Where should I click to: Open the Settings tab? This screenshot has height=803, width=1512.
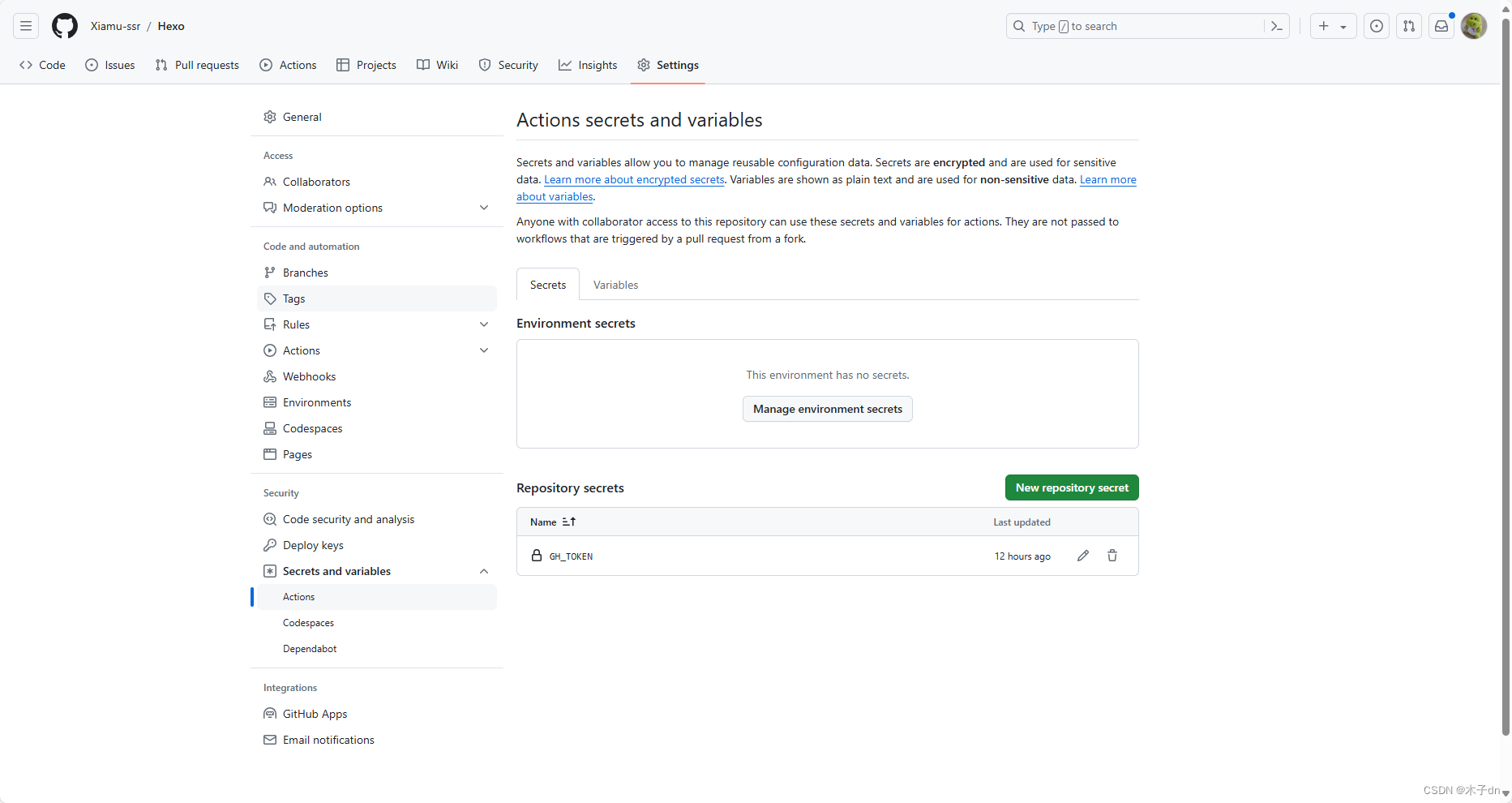(x=668, y=65)
